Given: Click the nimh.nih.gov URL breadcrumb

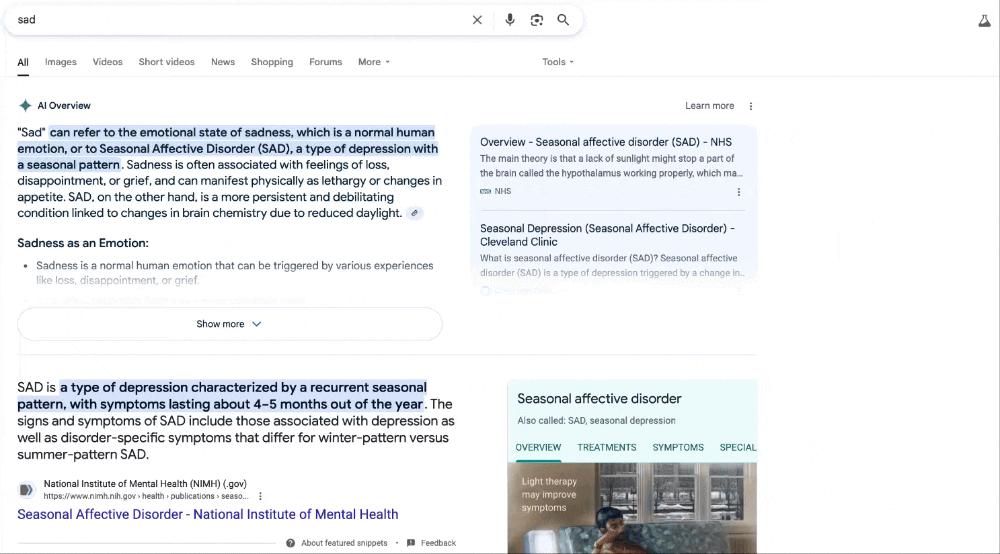Looking at the screenshot, I should 146,496.
